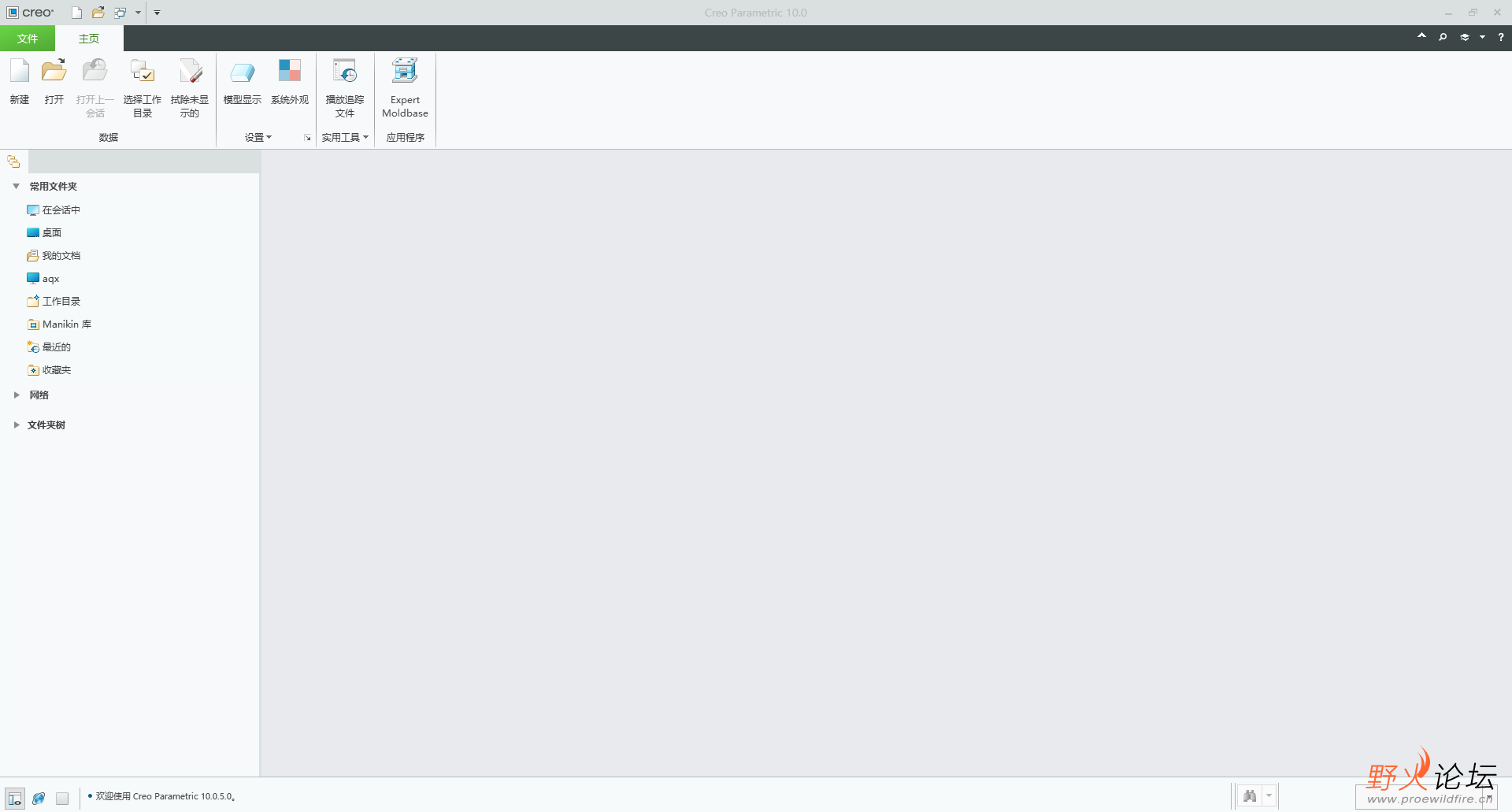
Task: Collapse the ribbon with the up arrow
Action: [1421, 36]
